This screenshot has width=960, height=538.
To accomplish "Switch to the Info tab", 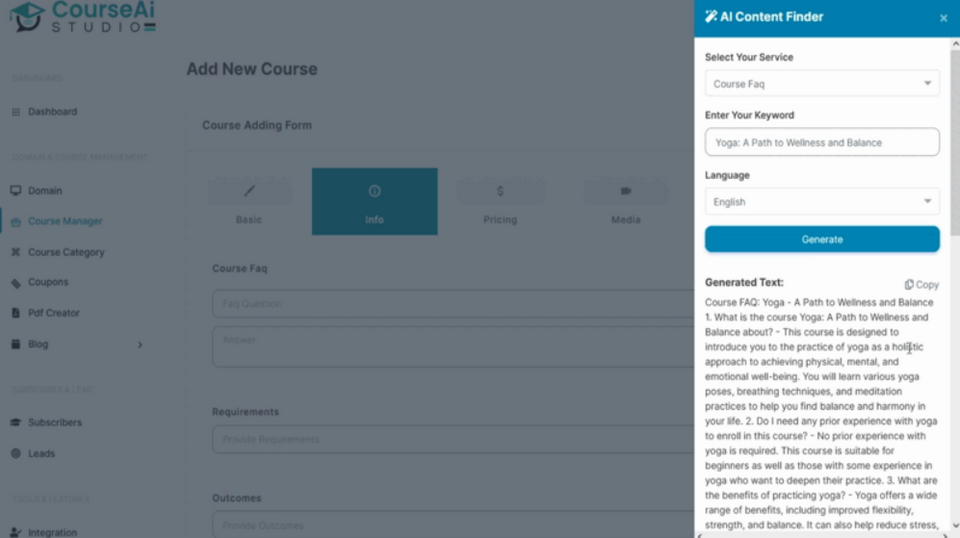I will [375, 201].
